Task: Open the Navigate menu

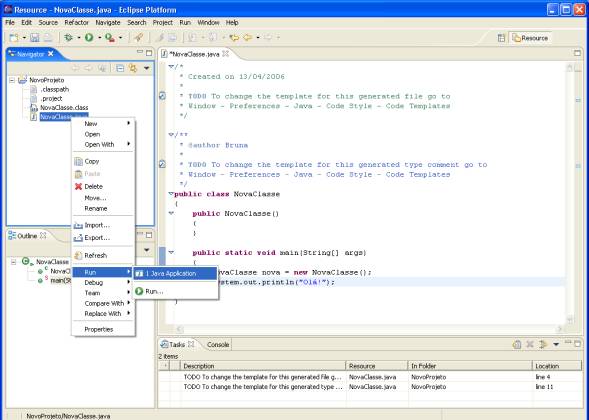Action: tap(108, 23)
